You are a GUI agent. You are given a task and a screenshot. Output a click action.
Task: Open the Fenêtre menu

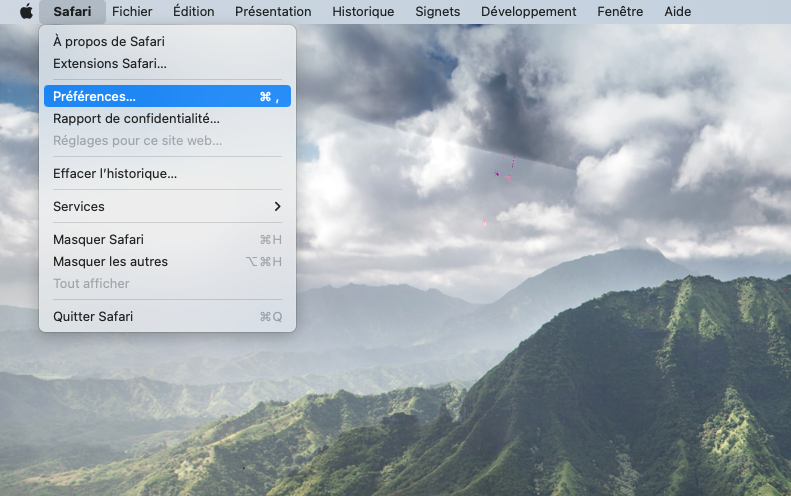click(x=620, y=11)
